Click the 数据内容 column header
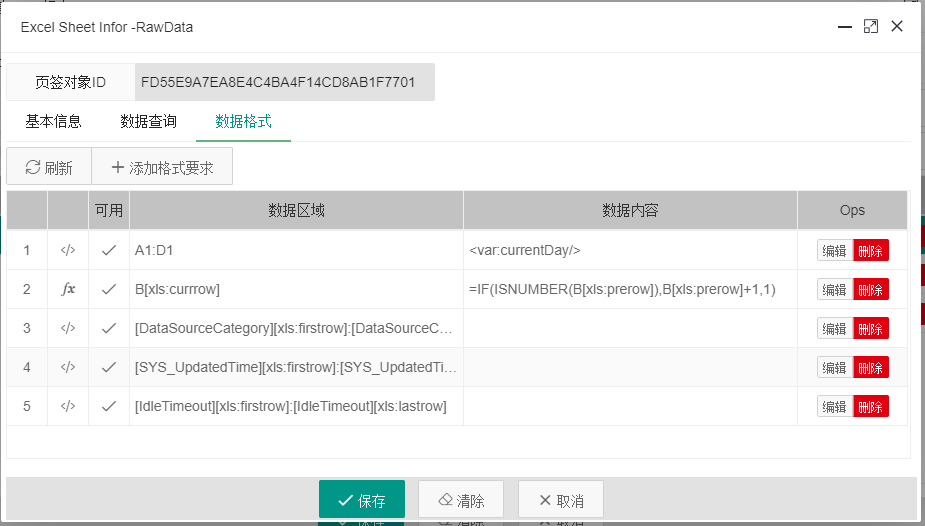 tap(630, 210)
